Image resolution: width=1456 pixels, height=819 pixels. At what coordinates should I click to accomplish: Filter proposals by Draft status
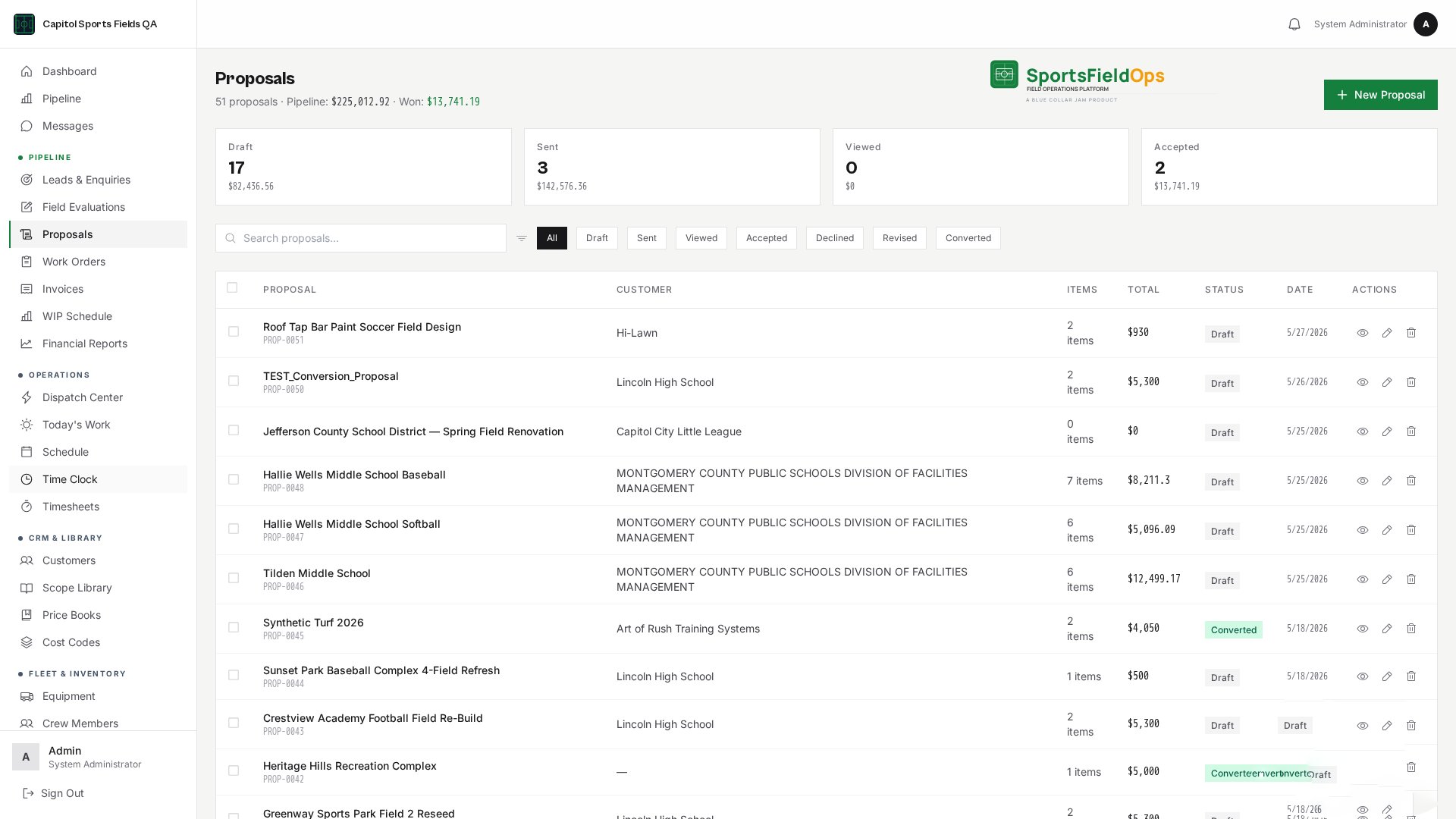coord(597,238)
